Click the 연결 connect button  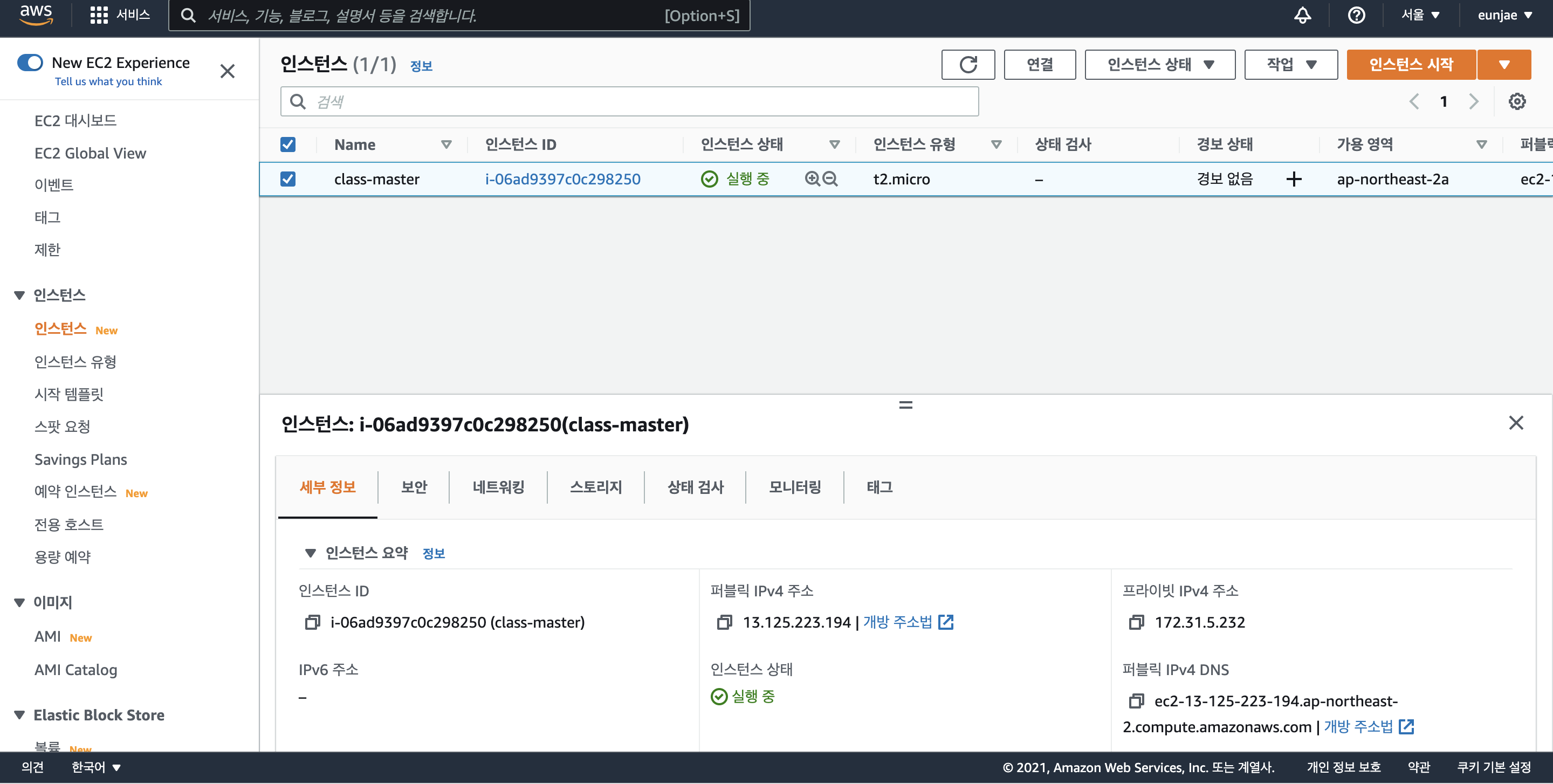[x=1039, y=65]
